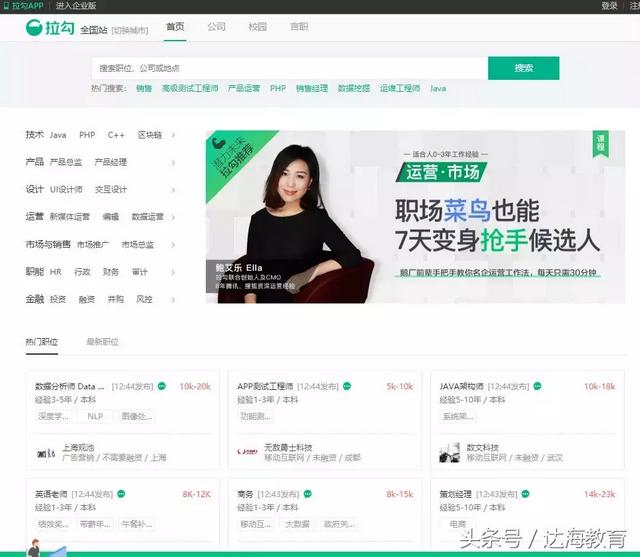Open APP测试工程师 job posting
This screenshot has height=557, width=640.
tap(265, 386)
